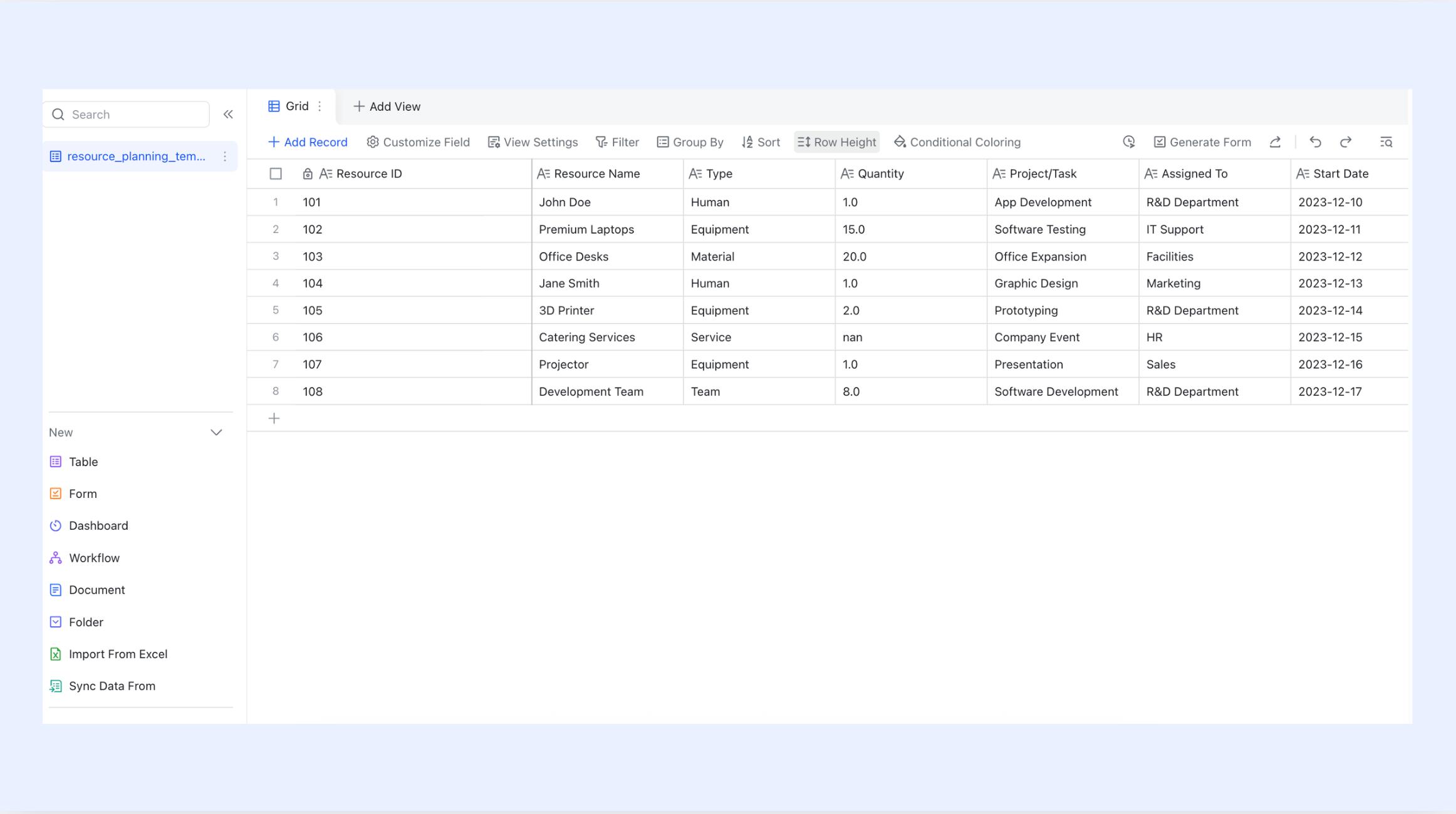Image resolution: width=1456 pixels, height=814 pixels.
Task: Create a new Folder
Action: pos(86,622)
